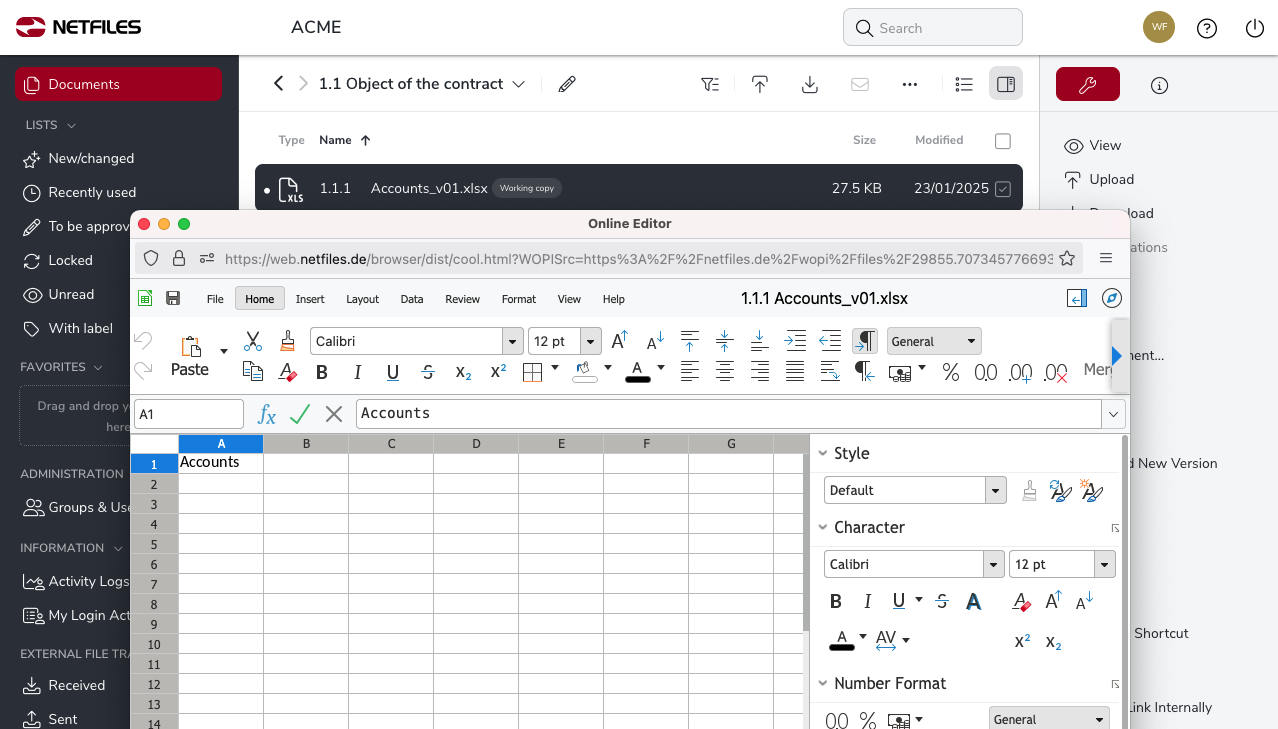This screenshot has height=729, width=1278.
Task: Open the font name dropdown in the toolbar
Action: pyautogui.click(x=513, y=341)
